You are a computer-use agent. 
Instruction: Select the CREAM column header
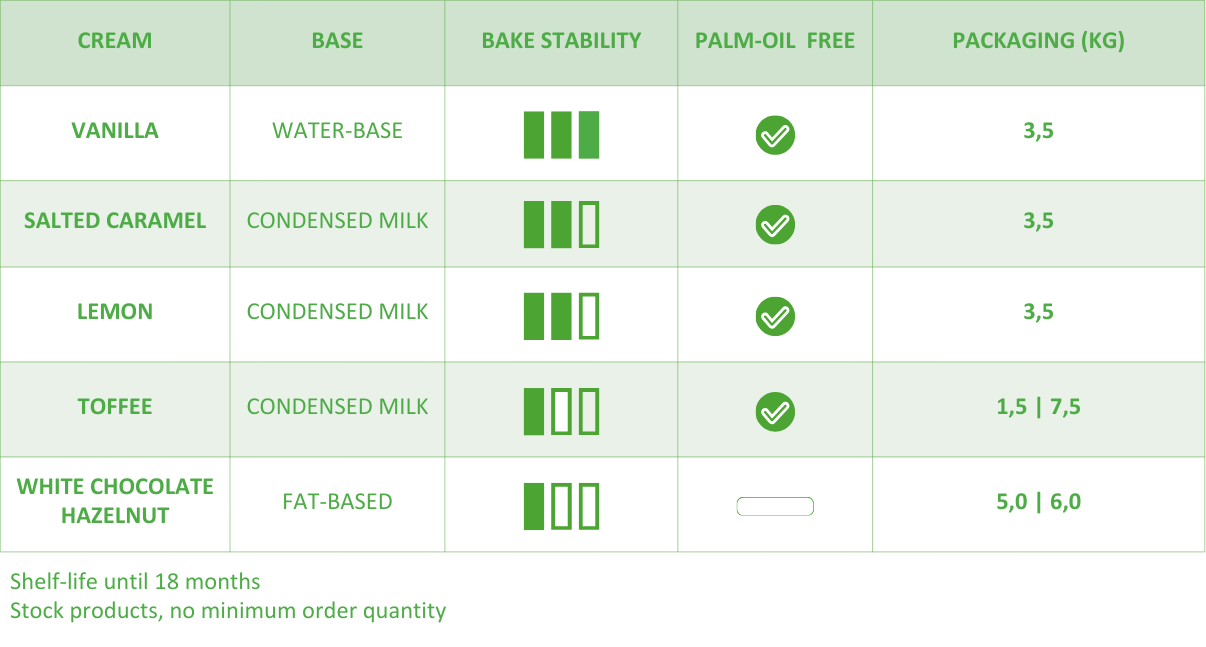(x=115, y=41)
